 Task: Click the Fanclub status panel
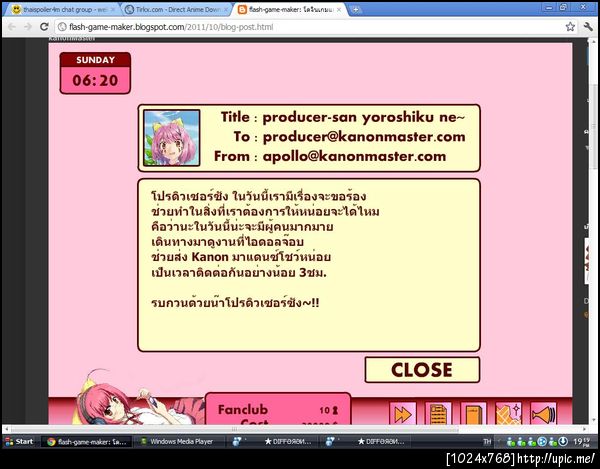(278, 409)
